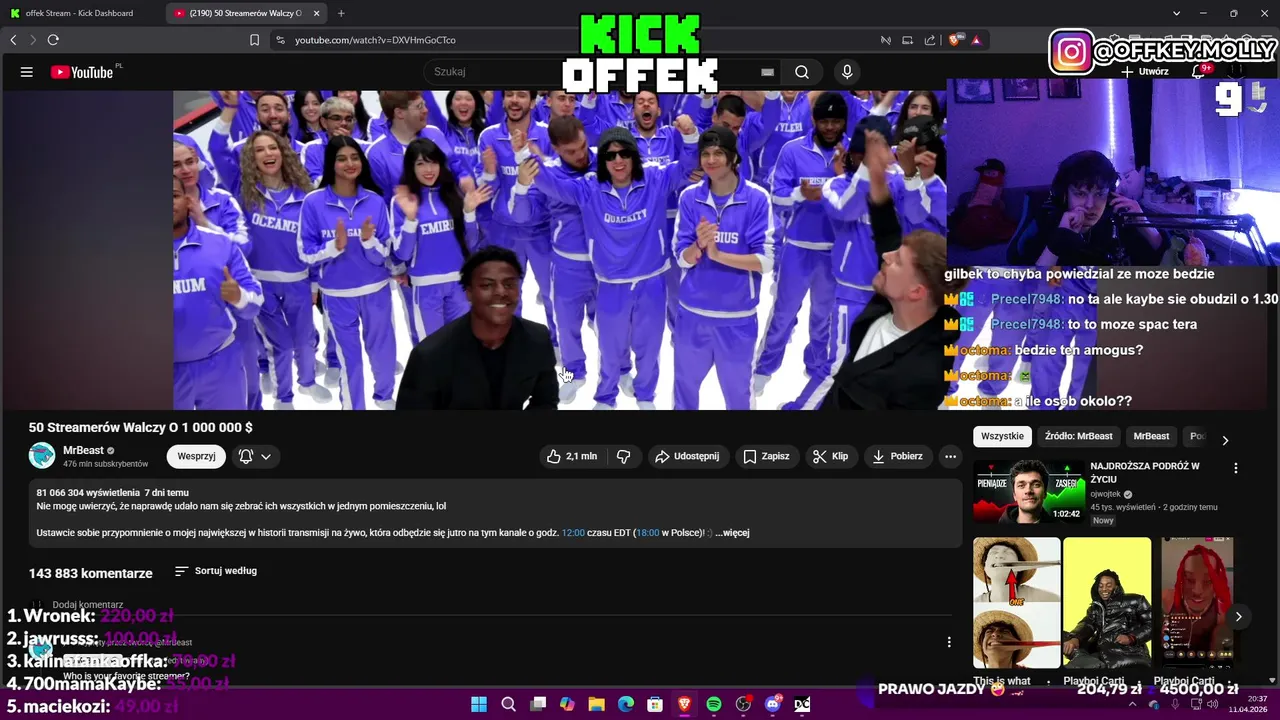Start voice search with the microphone icon
The width and height of the screenshot is (1280, 720).
coord(847,72)
